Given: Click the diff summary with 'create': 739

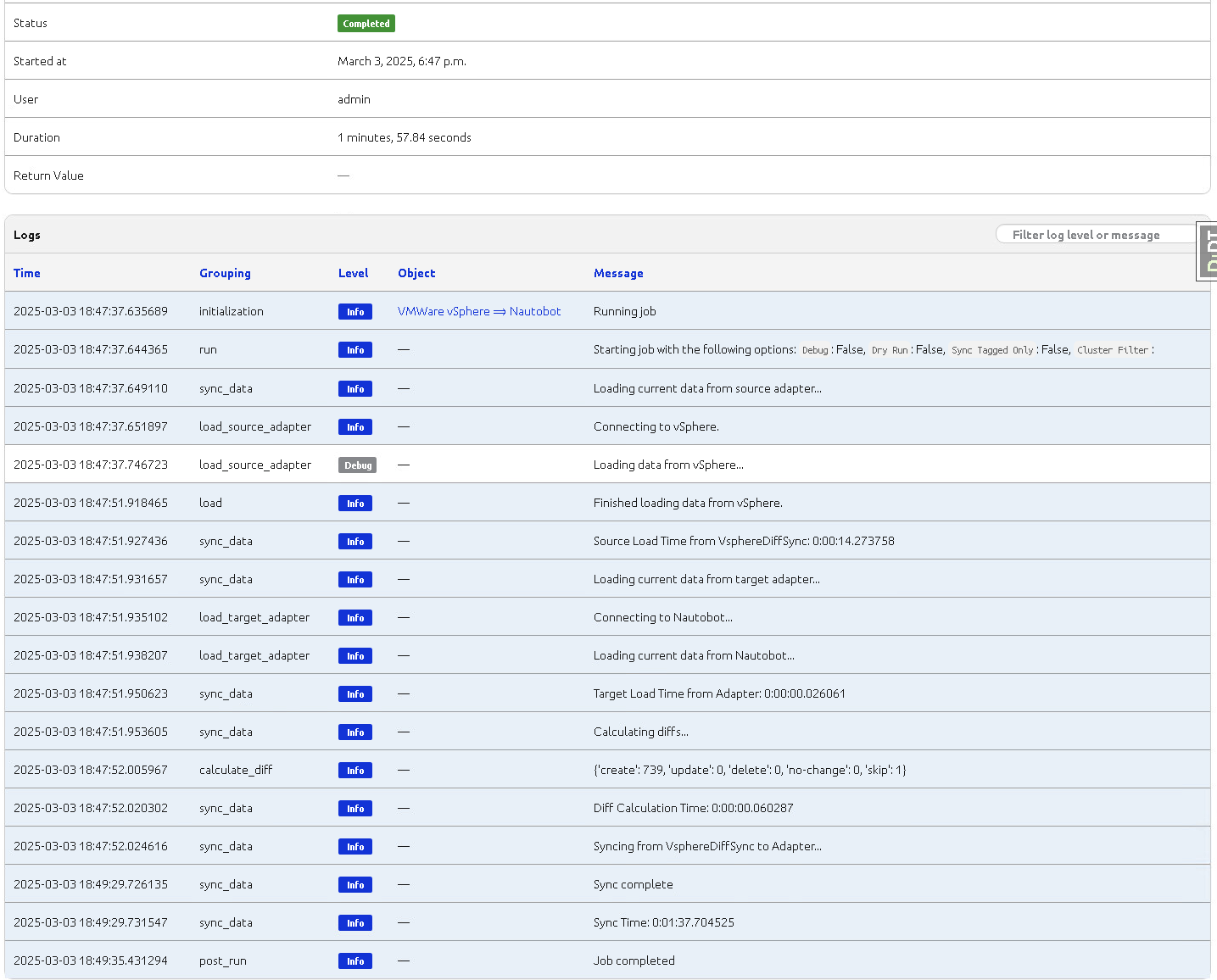Looking at the screenshot, I should pos(749,770).
